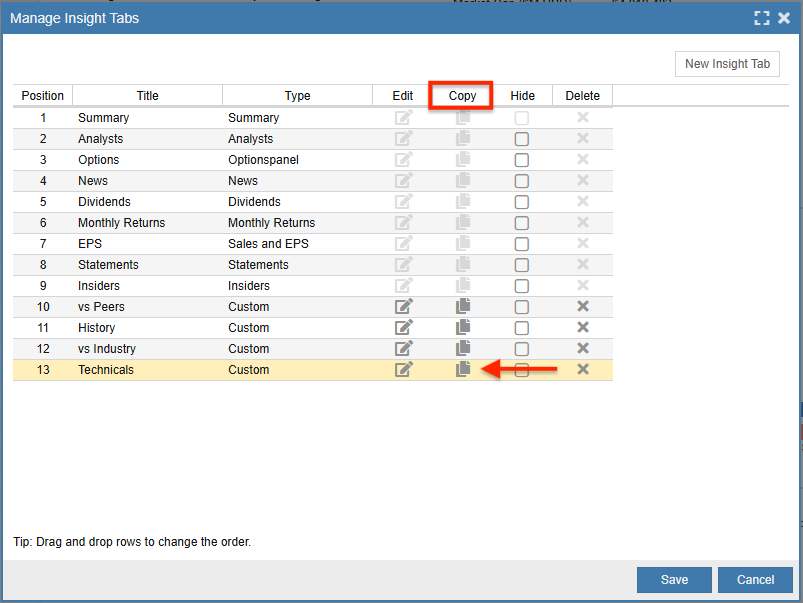Click the Hide column header
803x603 pixels.
522,96
